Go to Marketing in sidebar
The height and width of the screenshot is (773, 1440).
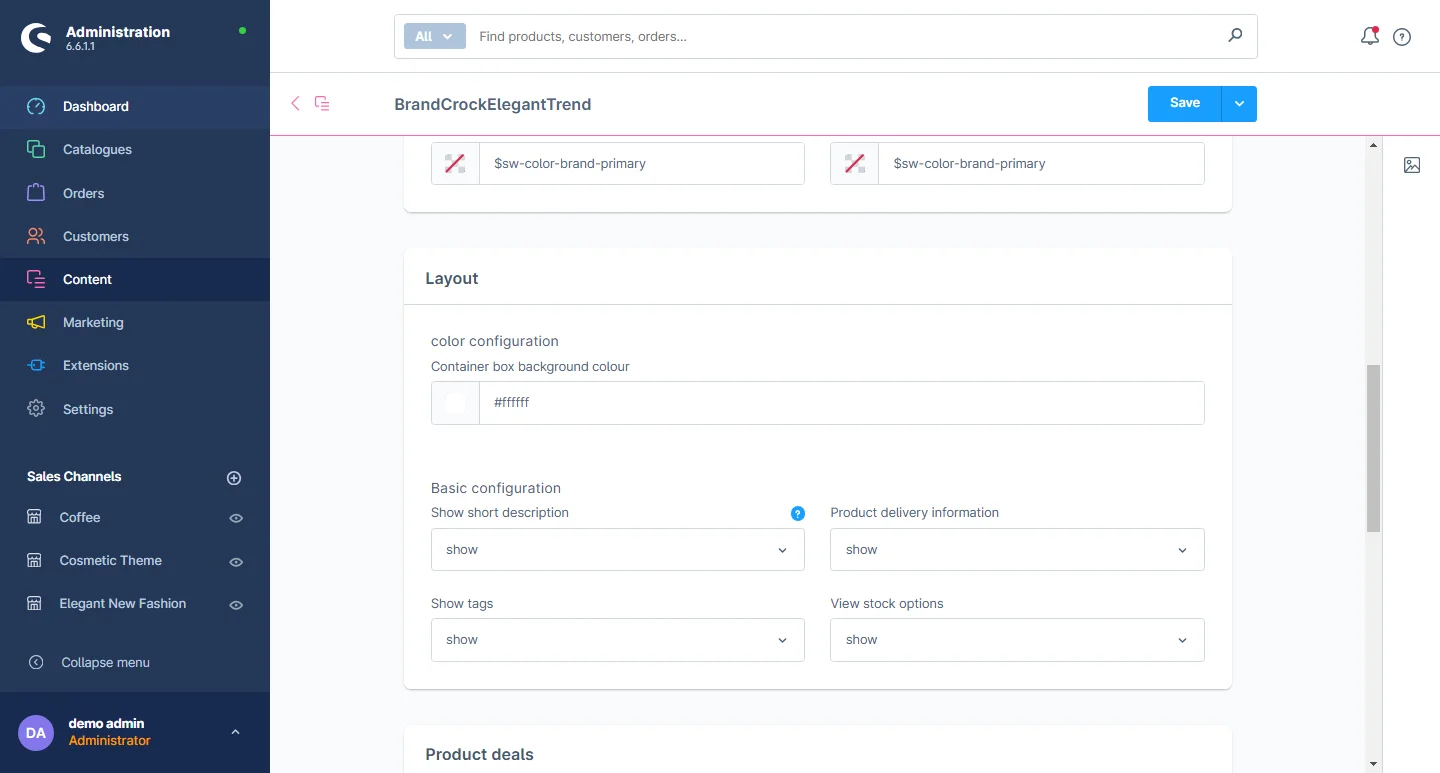(93, 322)
